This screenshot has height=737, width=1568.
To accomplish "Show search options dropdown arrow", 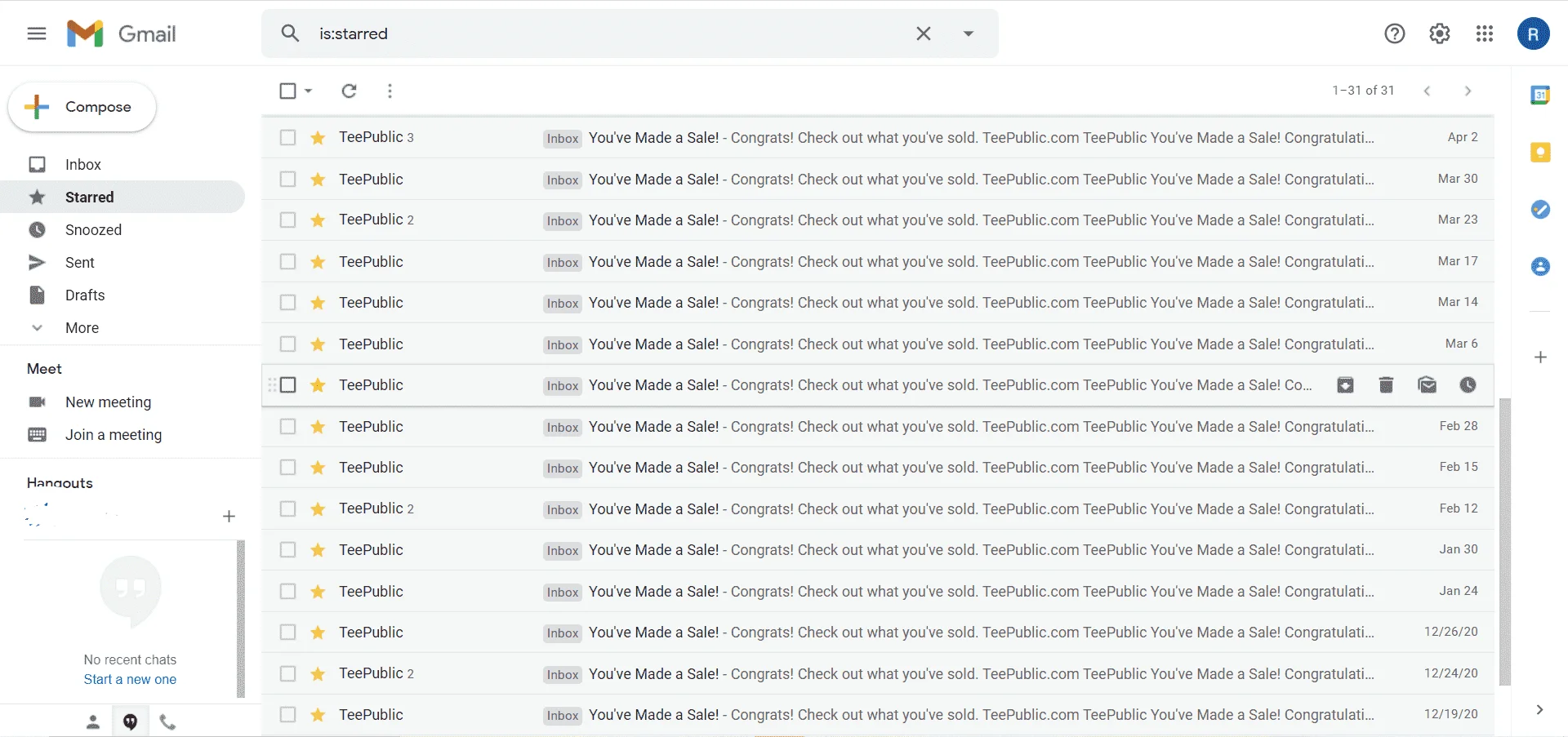I will click(x=969, y=33).
